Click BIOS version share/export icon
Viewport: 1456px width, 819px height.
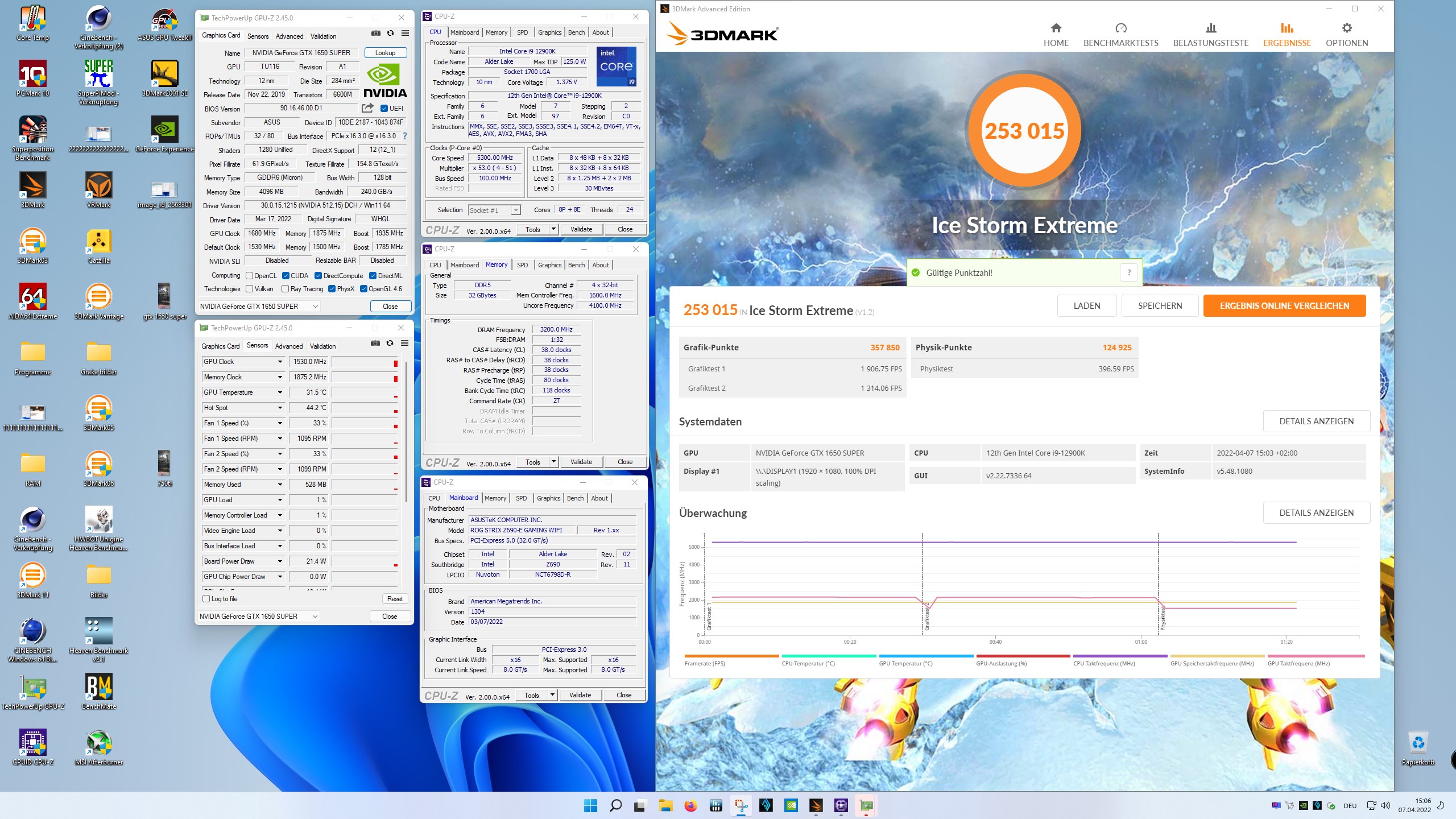[368, 108]
